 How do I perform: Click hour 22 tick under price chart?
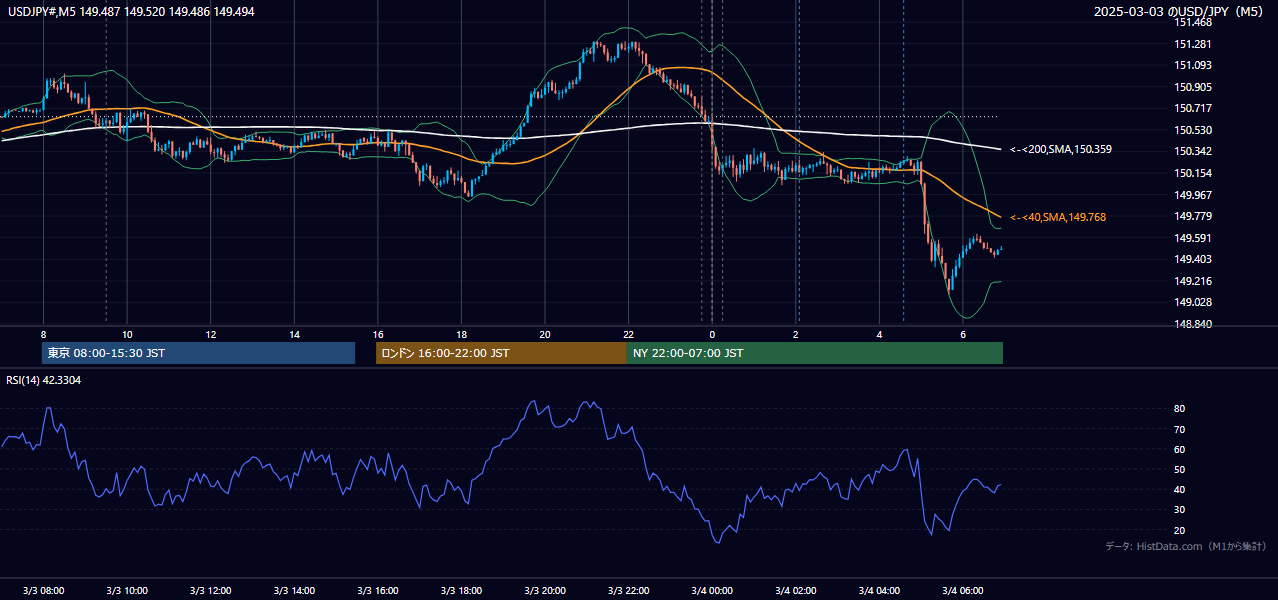628,334
